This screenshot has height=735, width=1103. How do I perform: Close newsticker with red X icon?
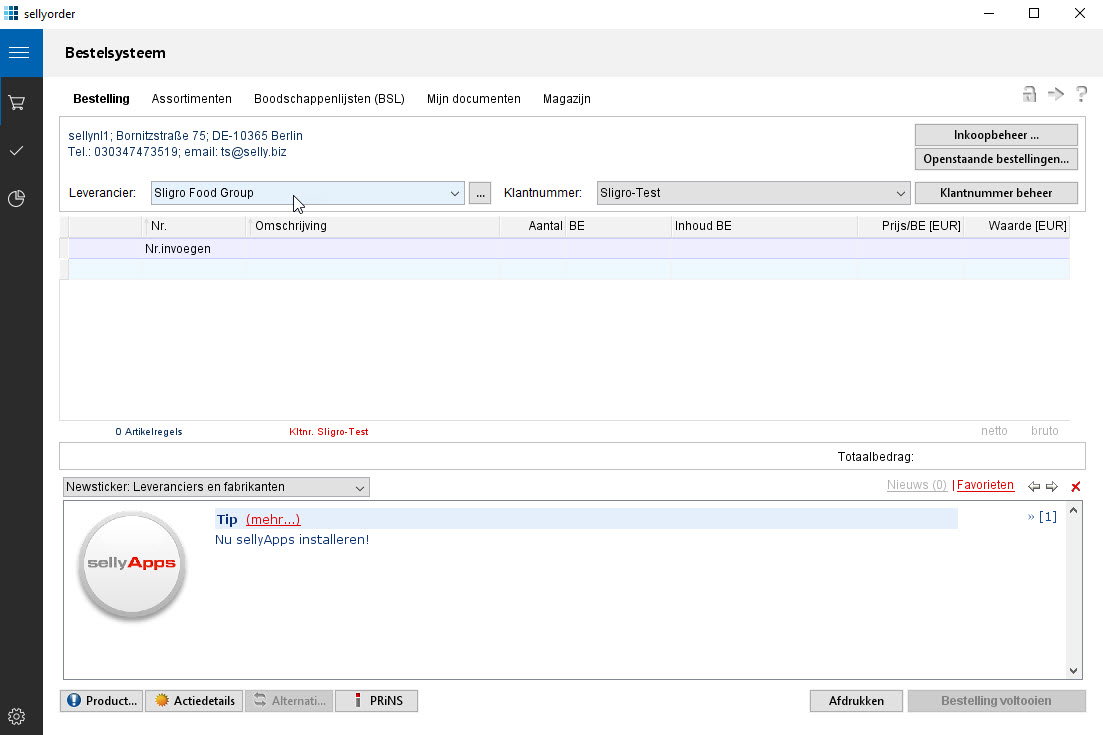point(1076,487)
